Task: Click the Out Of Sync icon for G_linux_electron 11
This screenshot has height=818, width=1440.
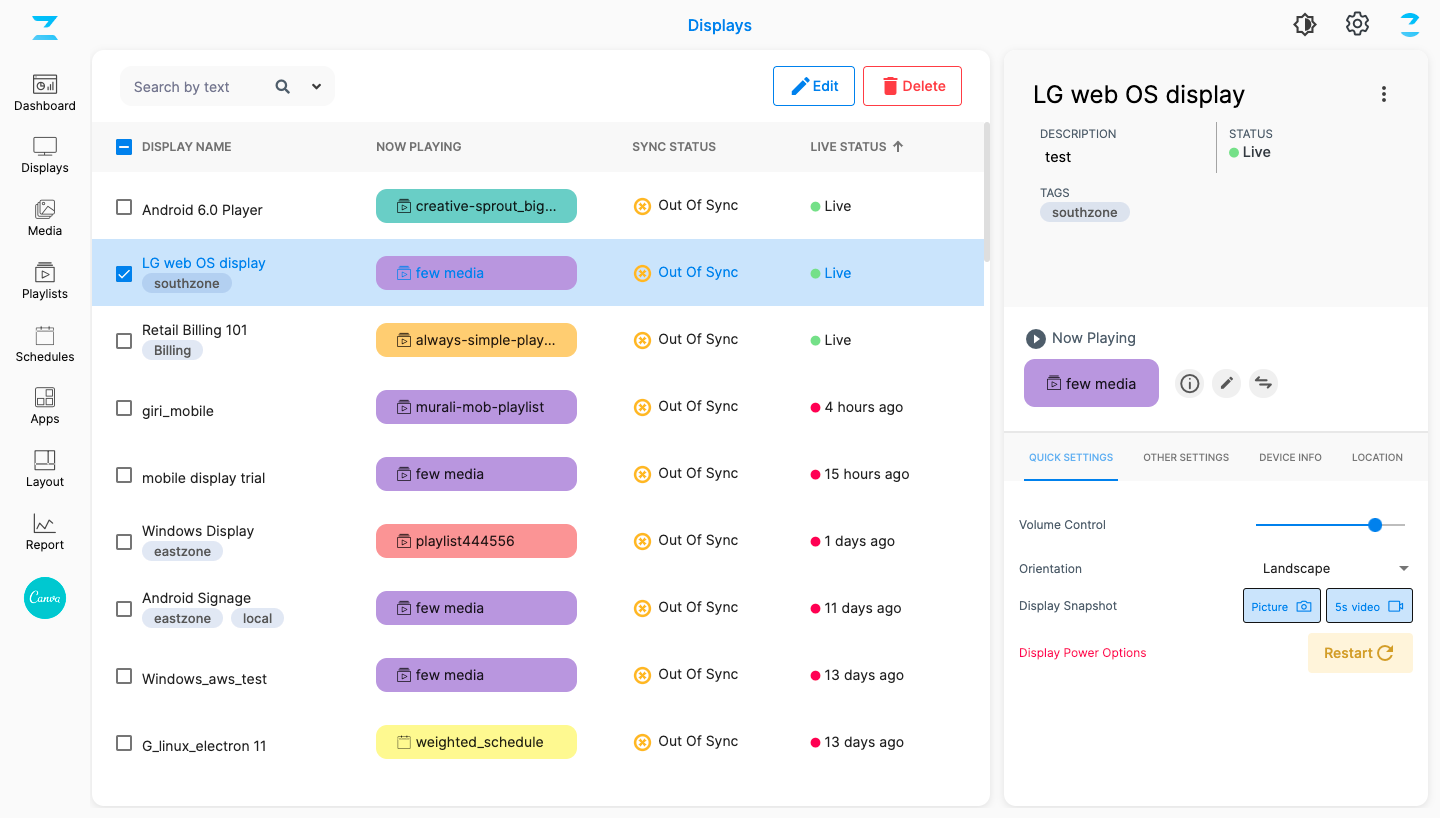Action: pyautogui.click(x=643, y=742)
